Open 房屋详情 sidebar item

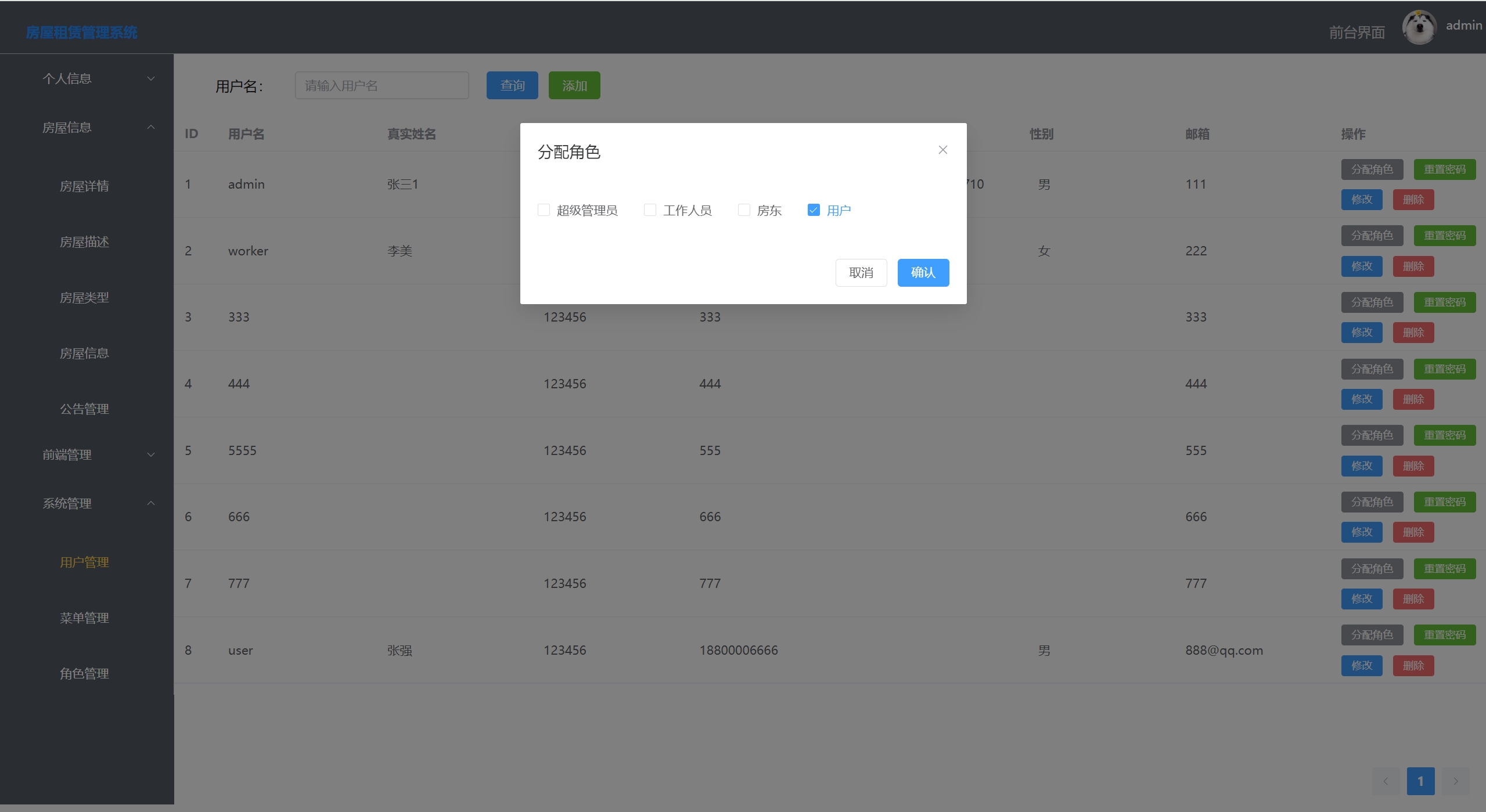pos(84,186)
